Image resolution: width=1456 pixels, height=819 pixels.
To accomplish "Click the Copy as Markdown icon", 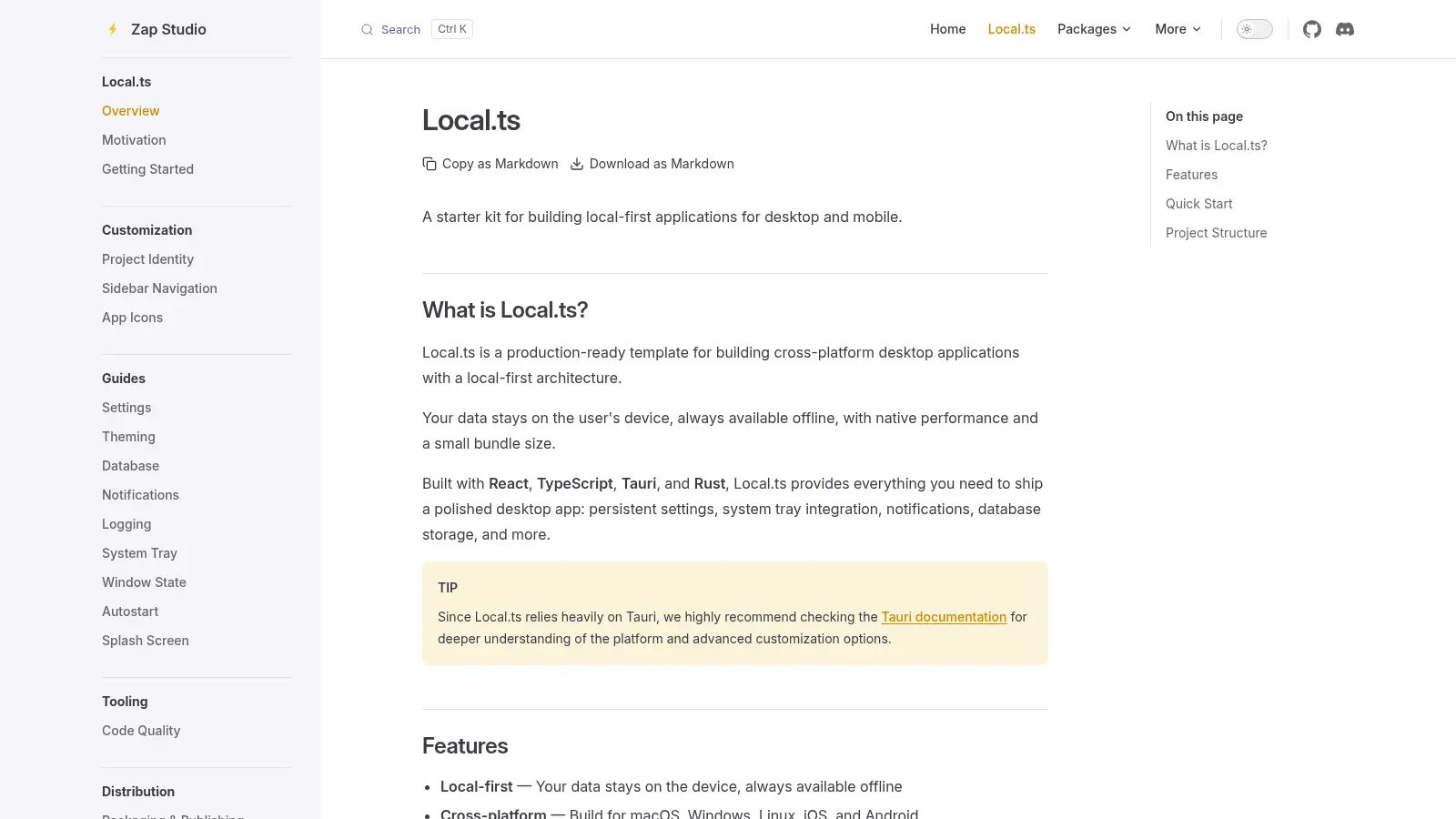I will click(x=430, y=164).
